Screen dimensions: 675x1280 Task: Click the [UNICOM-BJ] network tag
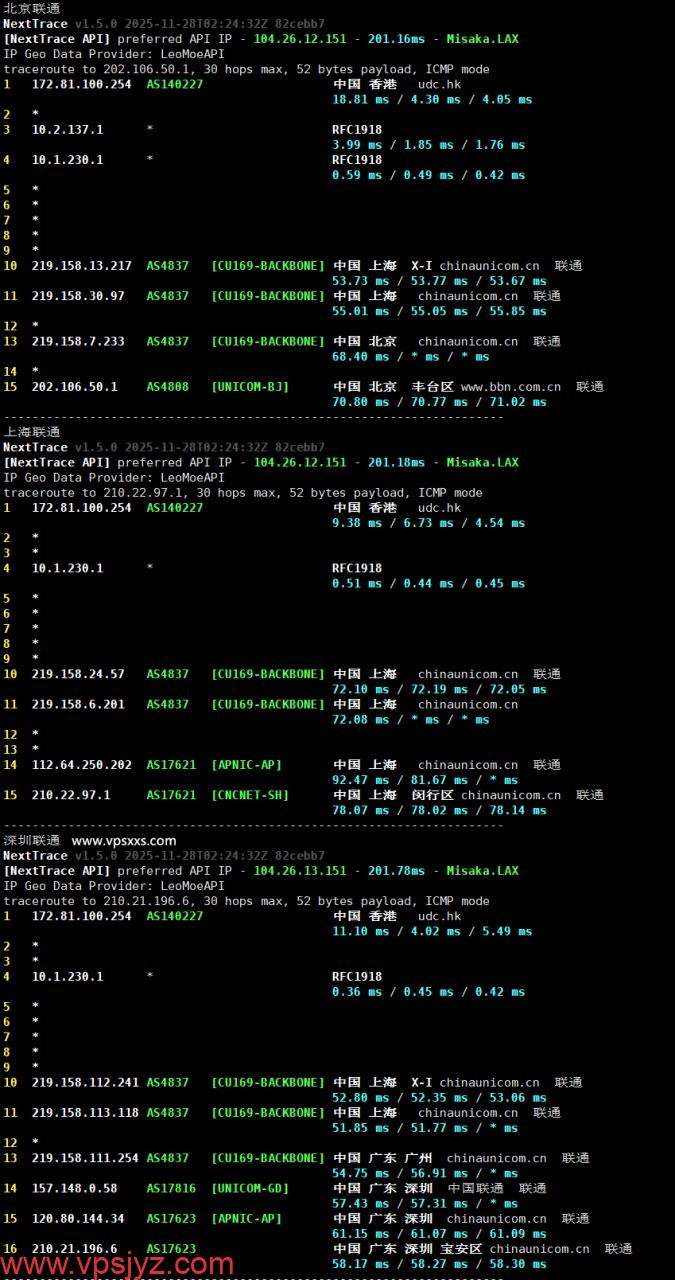(250, 387)
